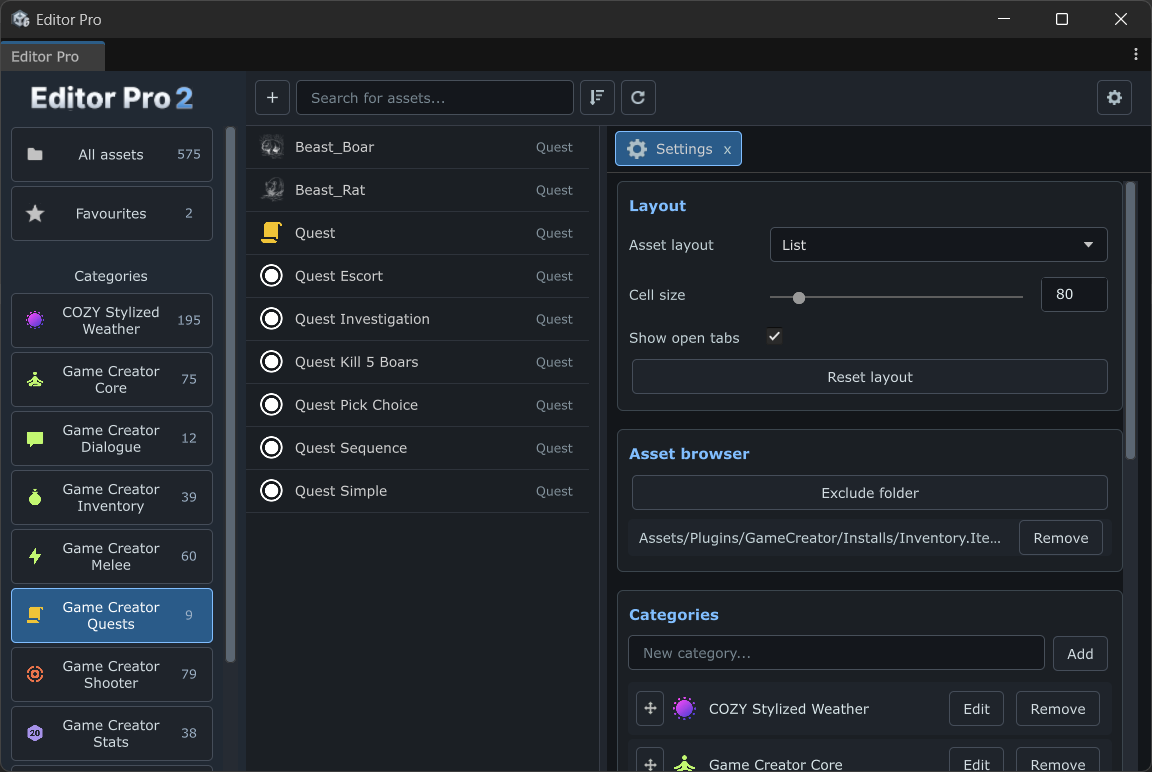Edit the Game Creator Core category
1152x772 pixels.
[x=976, y=762]
